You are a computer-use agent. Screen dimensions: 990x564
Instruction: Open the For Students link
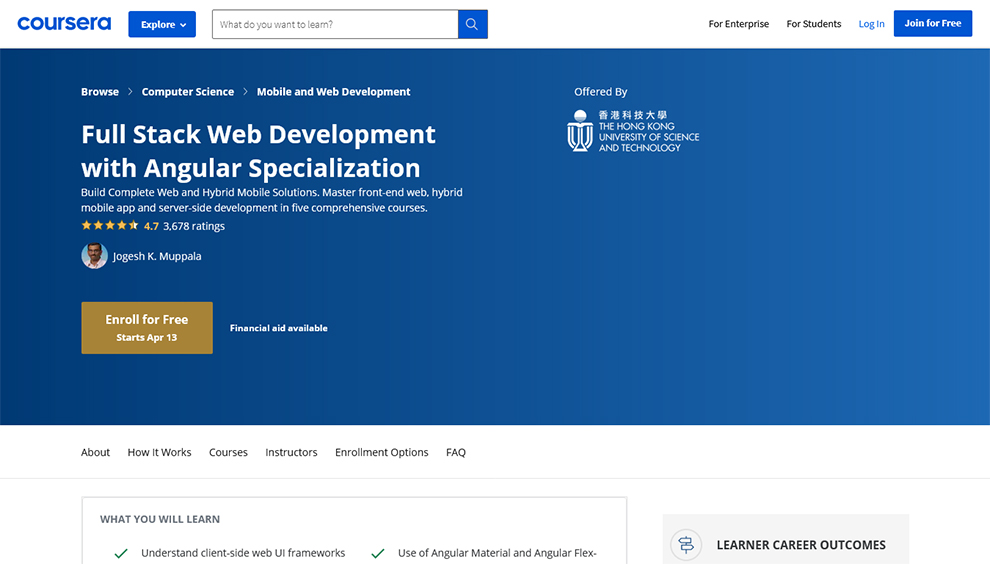814,24
